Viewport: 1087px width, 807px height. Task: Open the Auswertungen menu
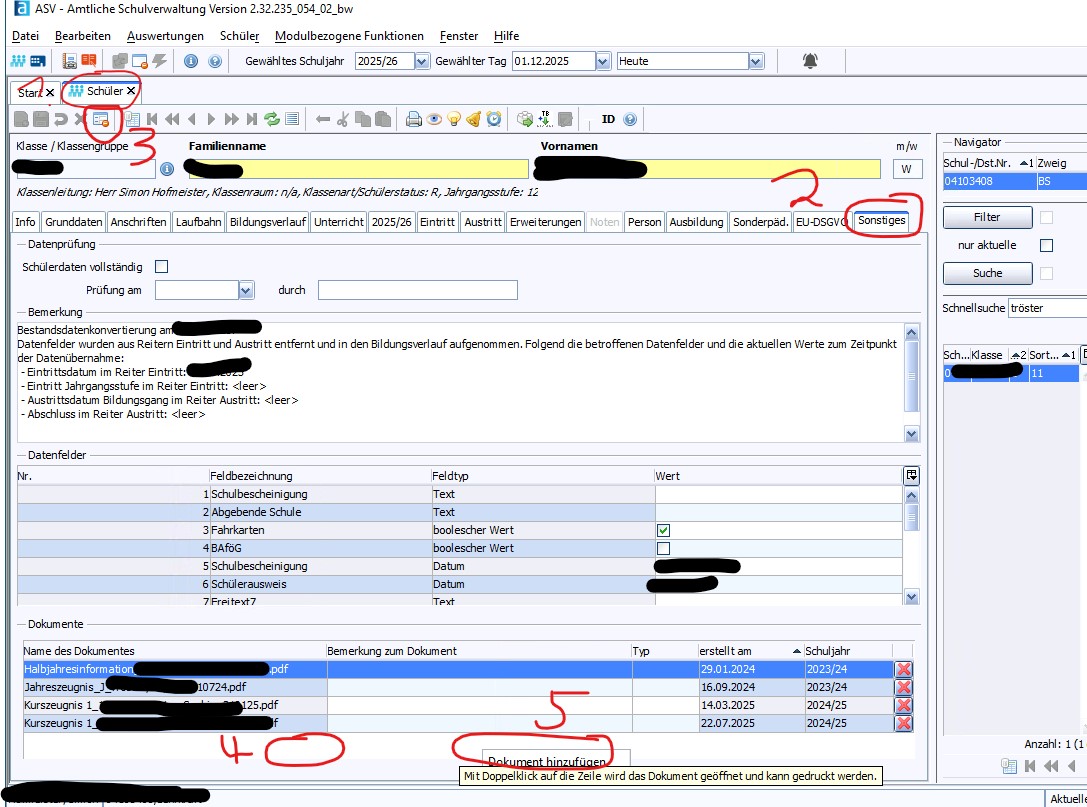click(165, 36)
